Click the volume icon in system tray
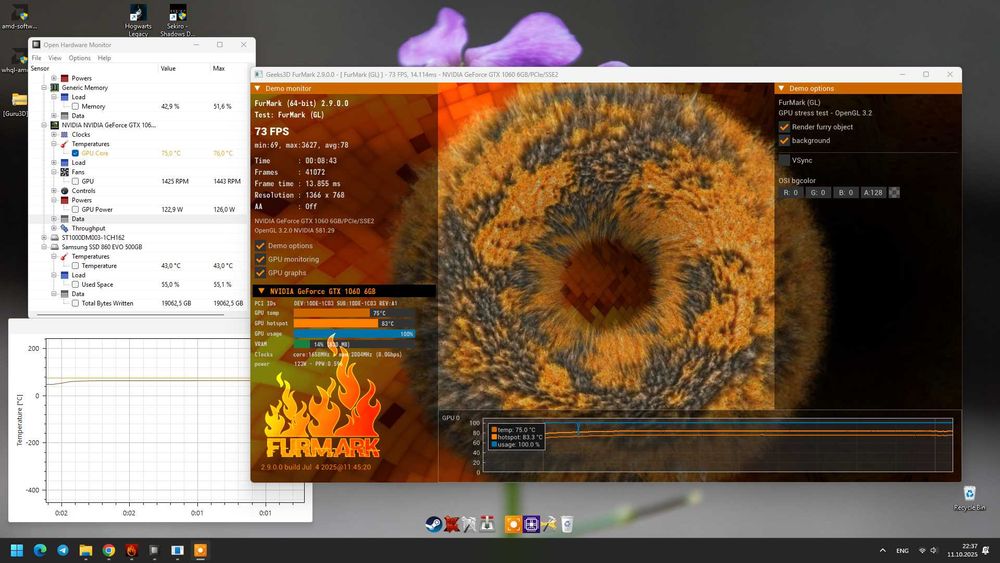 tap(934, 550)
